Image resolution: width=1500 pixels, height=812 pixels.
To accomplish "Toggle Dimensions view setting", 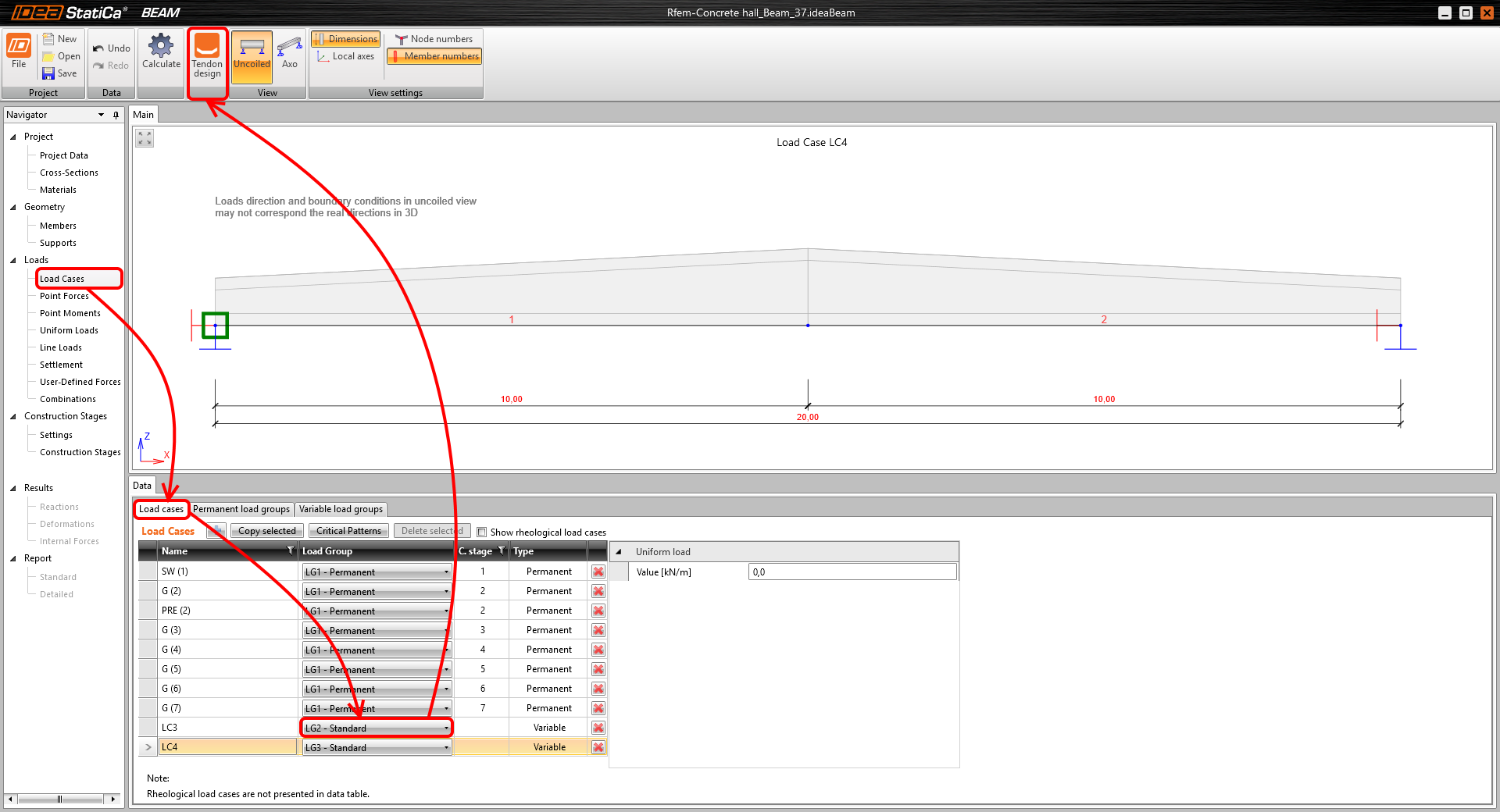I will point(345,39).
